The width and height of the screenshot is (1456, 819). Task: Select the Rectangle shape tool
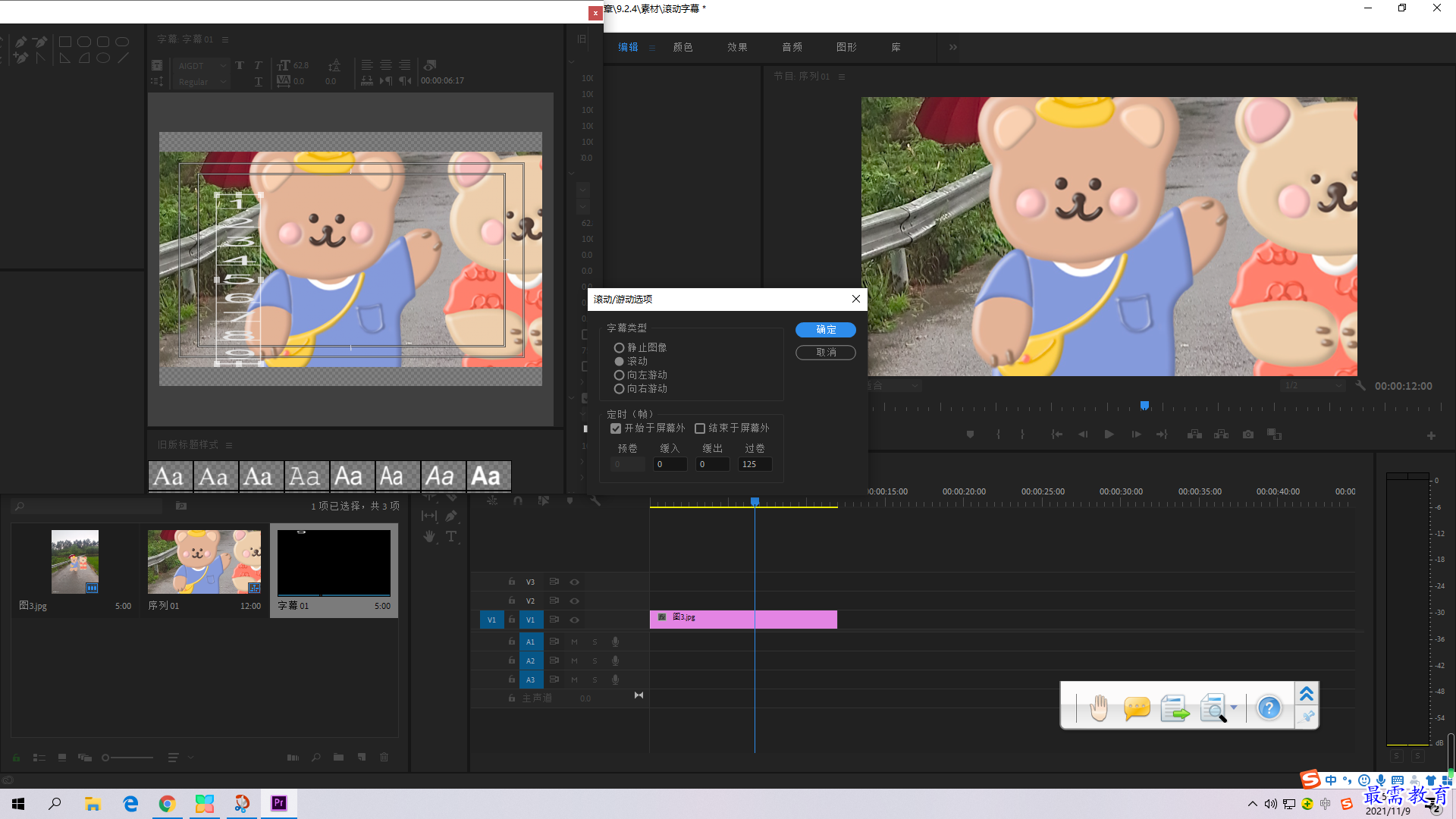point(65,42)
